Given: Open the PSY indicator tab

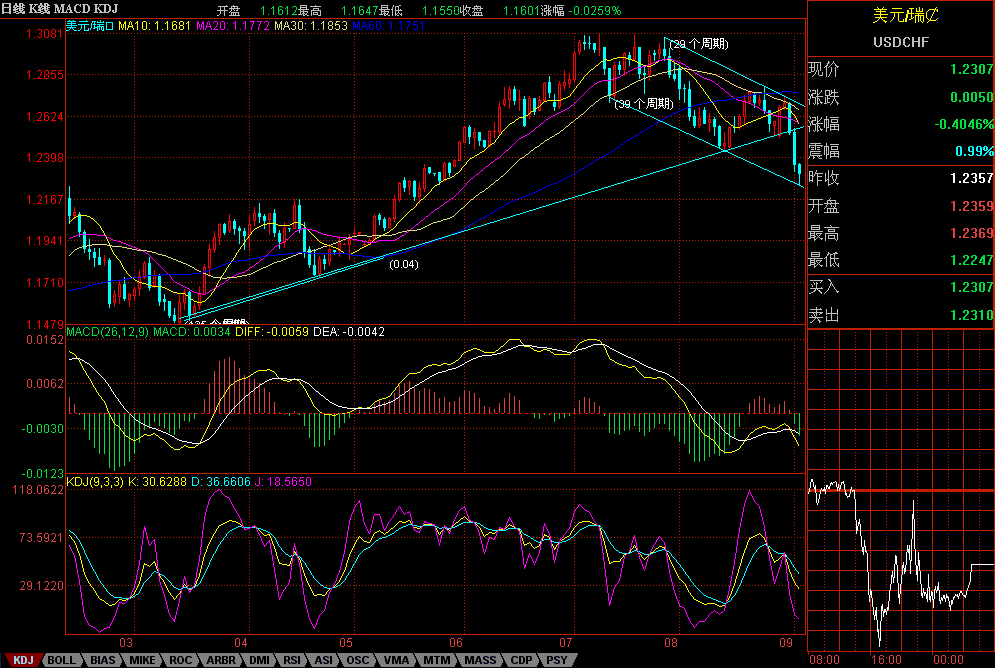Looking at the screenshot, I should [557, 660].
